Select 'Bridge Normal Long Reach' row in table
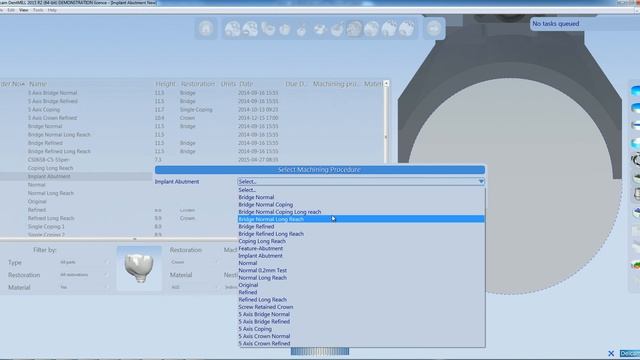 pos(192,135)
